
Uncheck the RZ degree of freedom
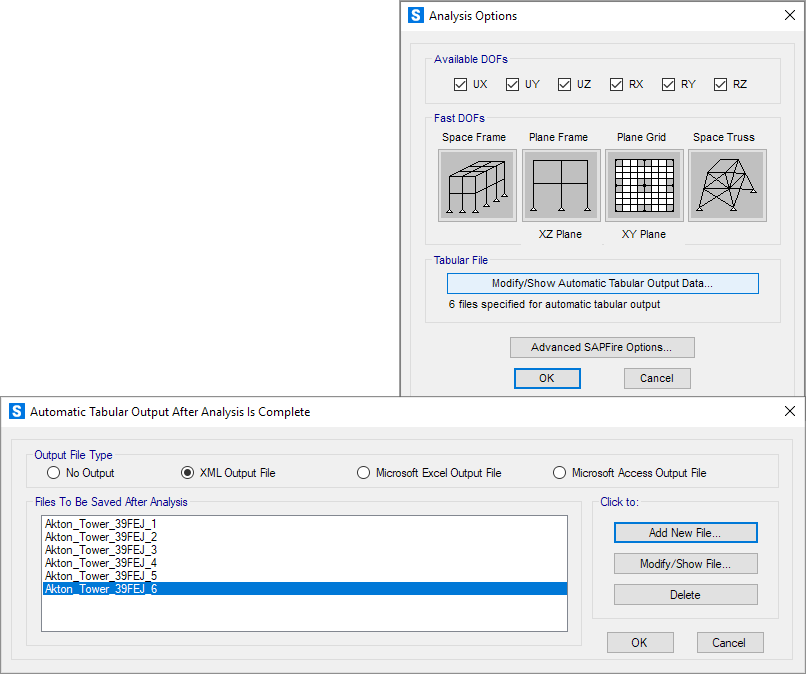click(721, 85)
